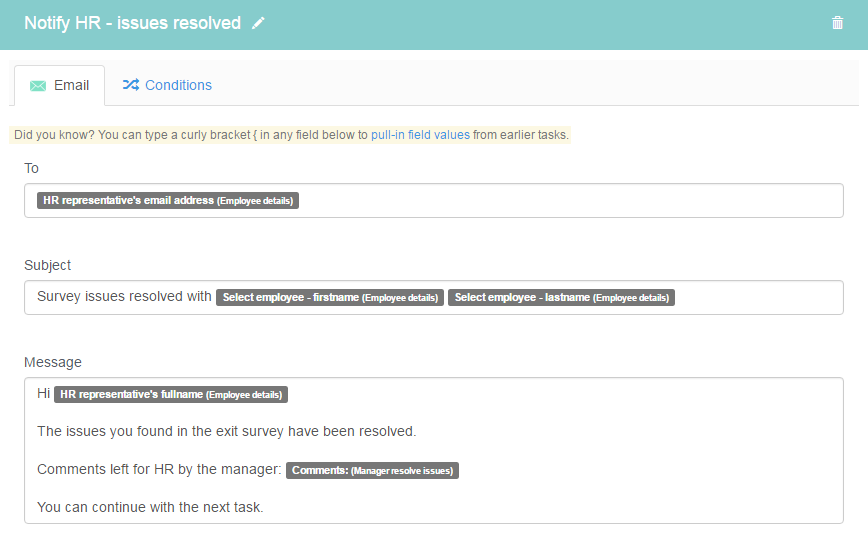Select the Email tab

pyautogui.click(x=59, y=85)
